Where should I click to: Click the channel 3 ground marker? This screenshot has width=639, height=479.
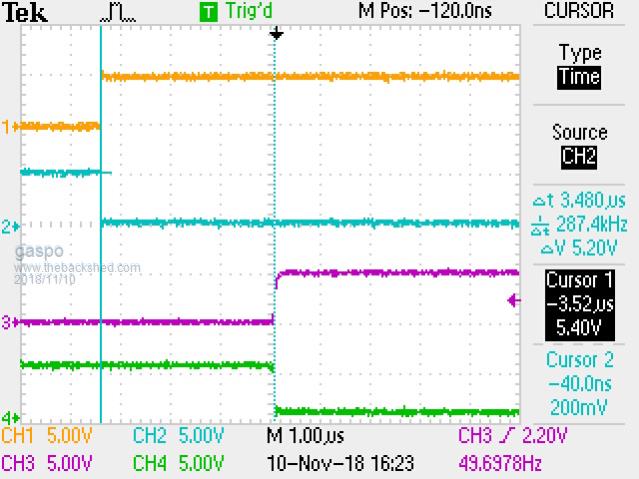pyautogui.click(x=8, y=322)
